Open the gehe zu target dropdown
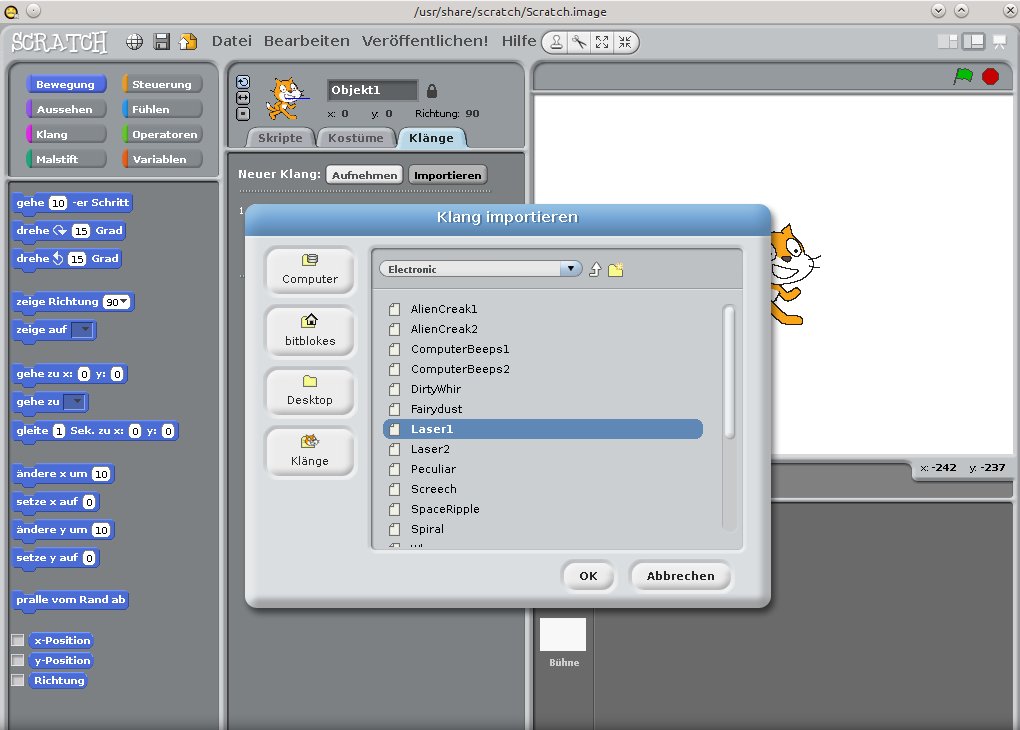 click(75, 402)
